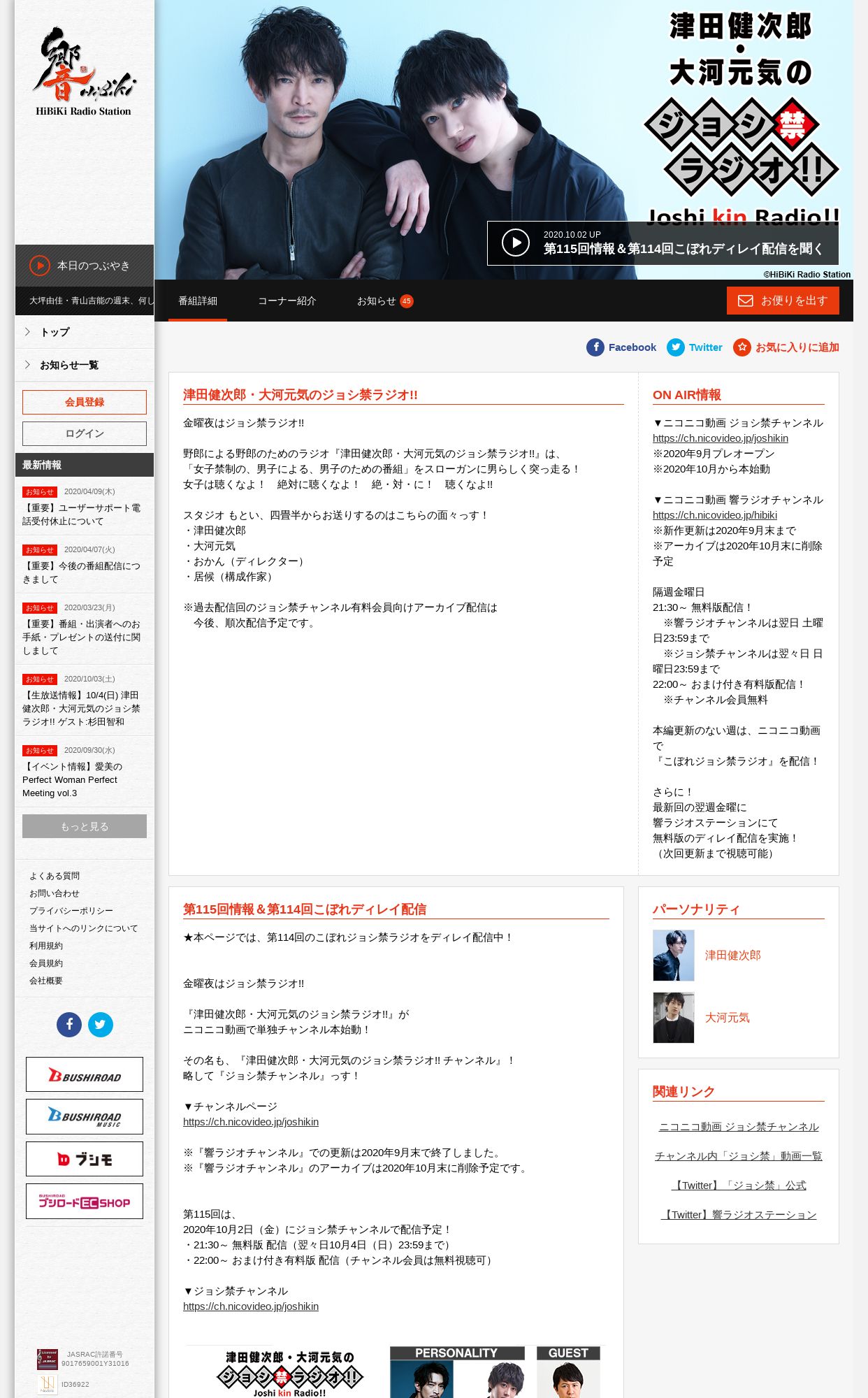The width and height of the screenshot is (868, 1398).
Task: Open the ch.nicovideo.jp/hibiki URL
Action: click(715, 515)
